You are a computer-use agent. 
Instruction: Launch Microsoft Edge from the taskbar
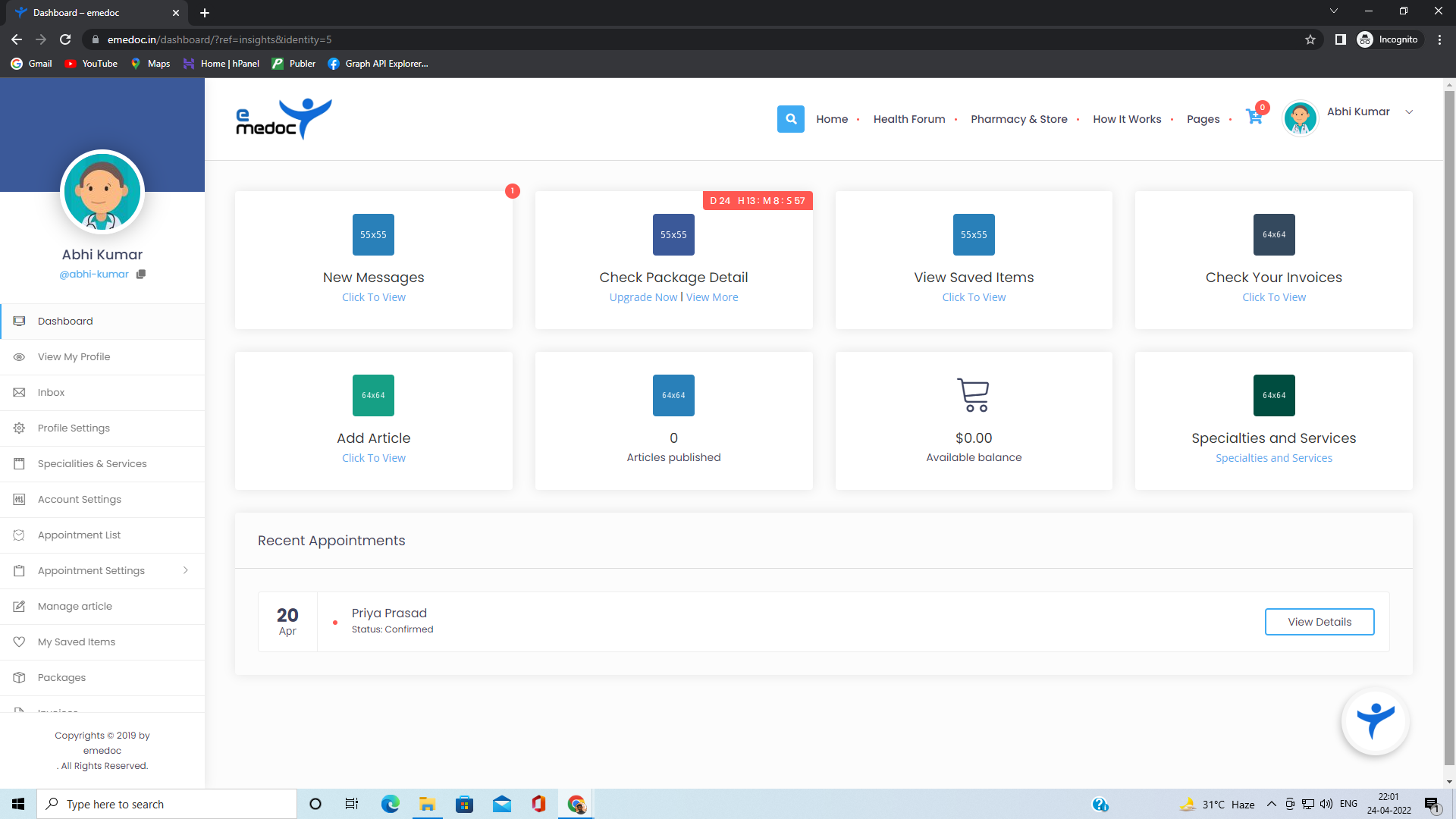click(x=390, y=804)
